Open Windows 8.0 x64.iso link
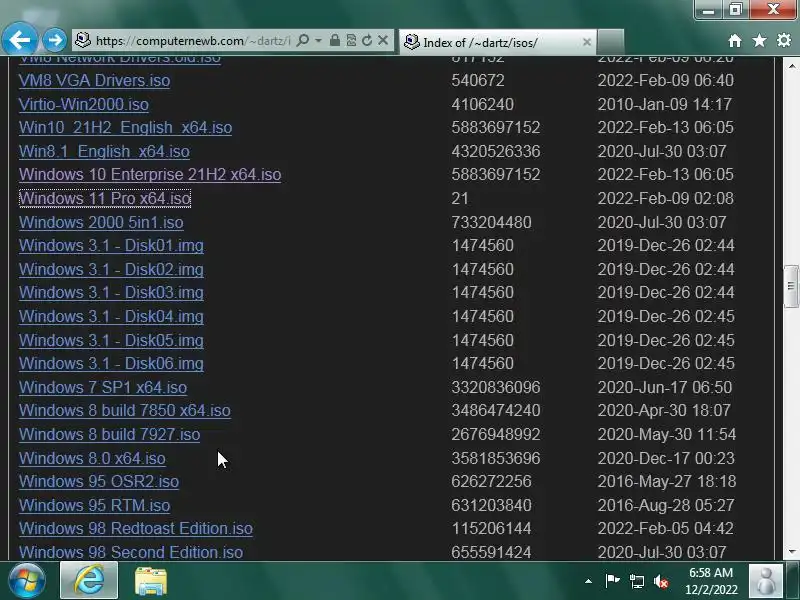Image resolution: width=800 pixels, height=600 pixels. [x=92, y=458]
